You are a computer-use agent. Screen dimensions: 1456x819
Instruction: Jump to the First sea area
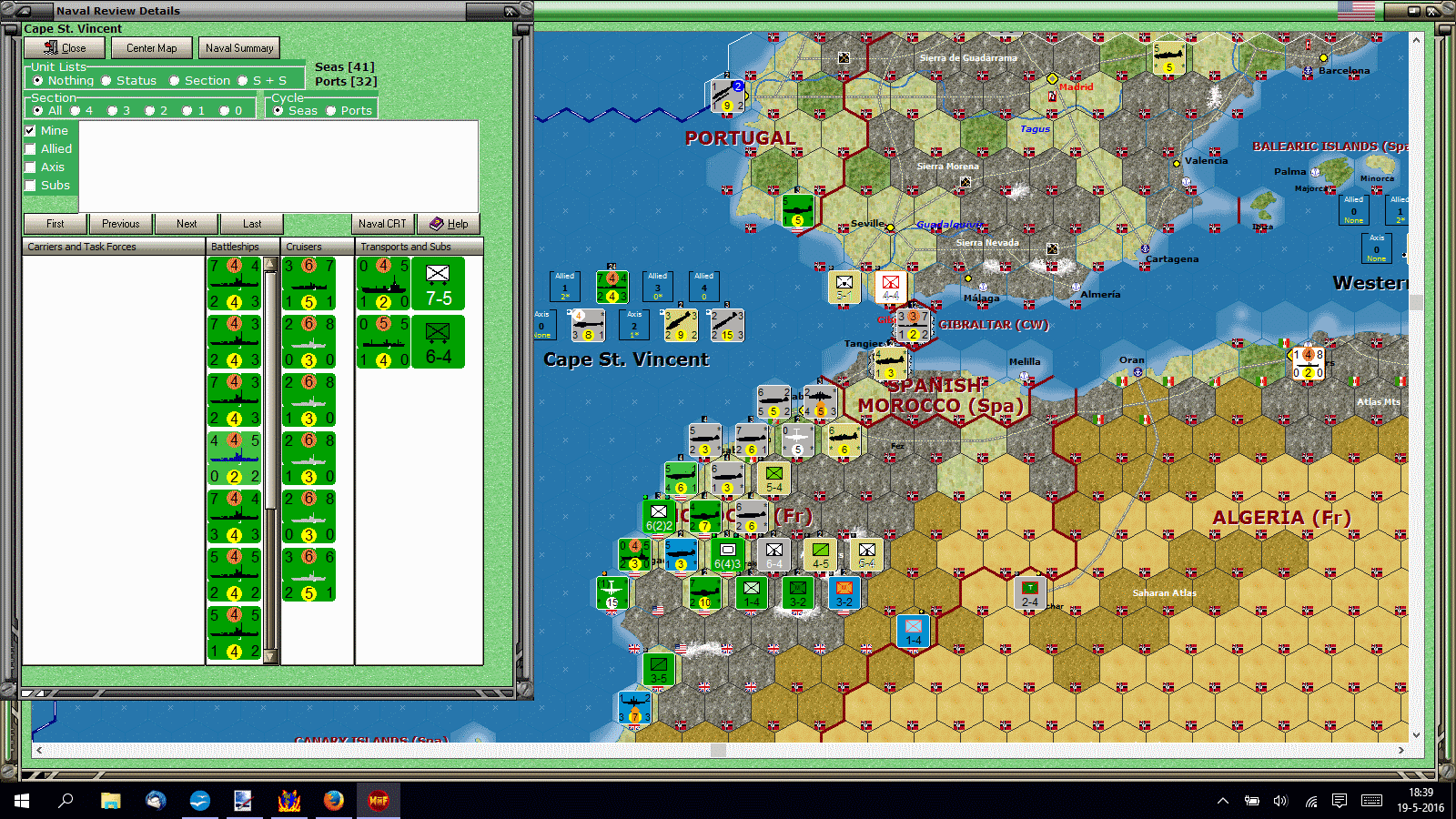[56, 224]
